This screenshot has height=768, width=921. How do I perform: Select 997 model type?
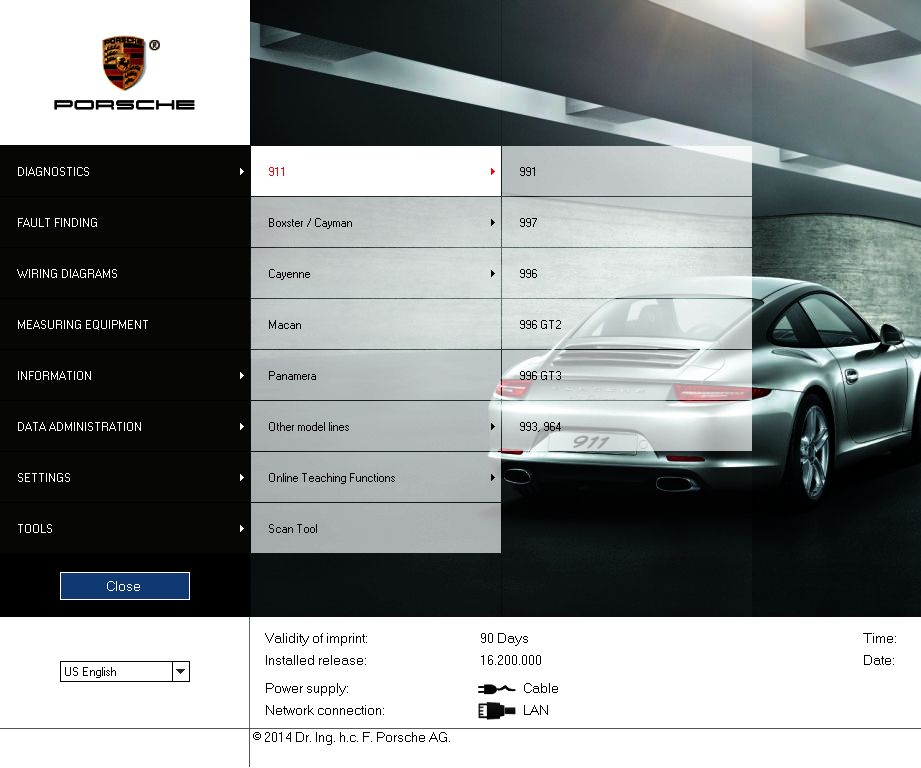coord(627,223)
